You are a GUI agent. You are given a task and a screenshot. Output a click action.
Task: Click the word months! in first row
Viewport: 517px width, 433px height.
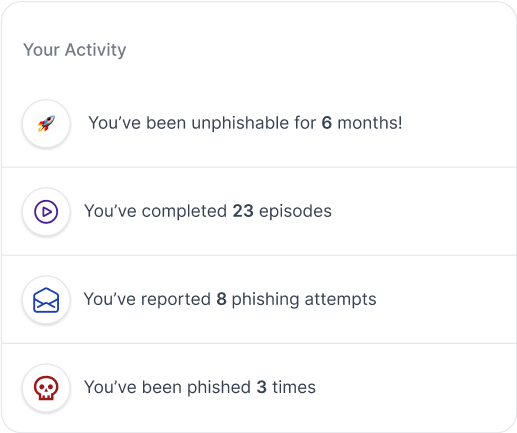[x=370, y=123]
